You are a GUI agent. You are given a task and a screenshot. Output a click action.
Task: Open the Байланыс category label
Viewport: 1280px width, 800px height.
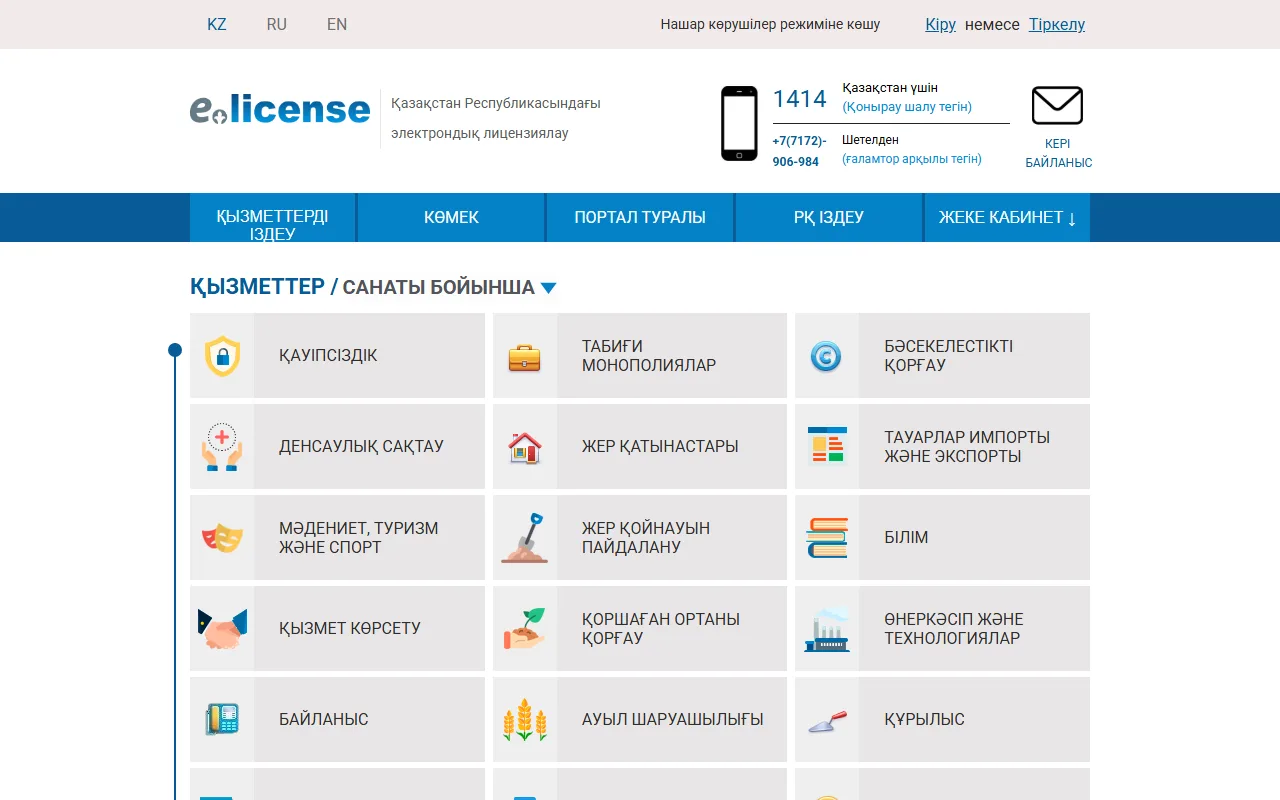click(324, 719)
